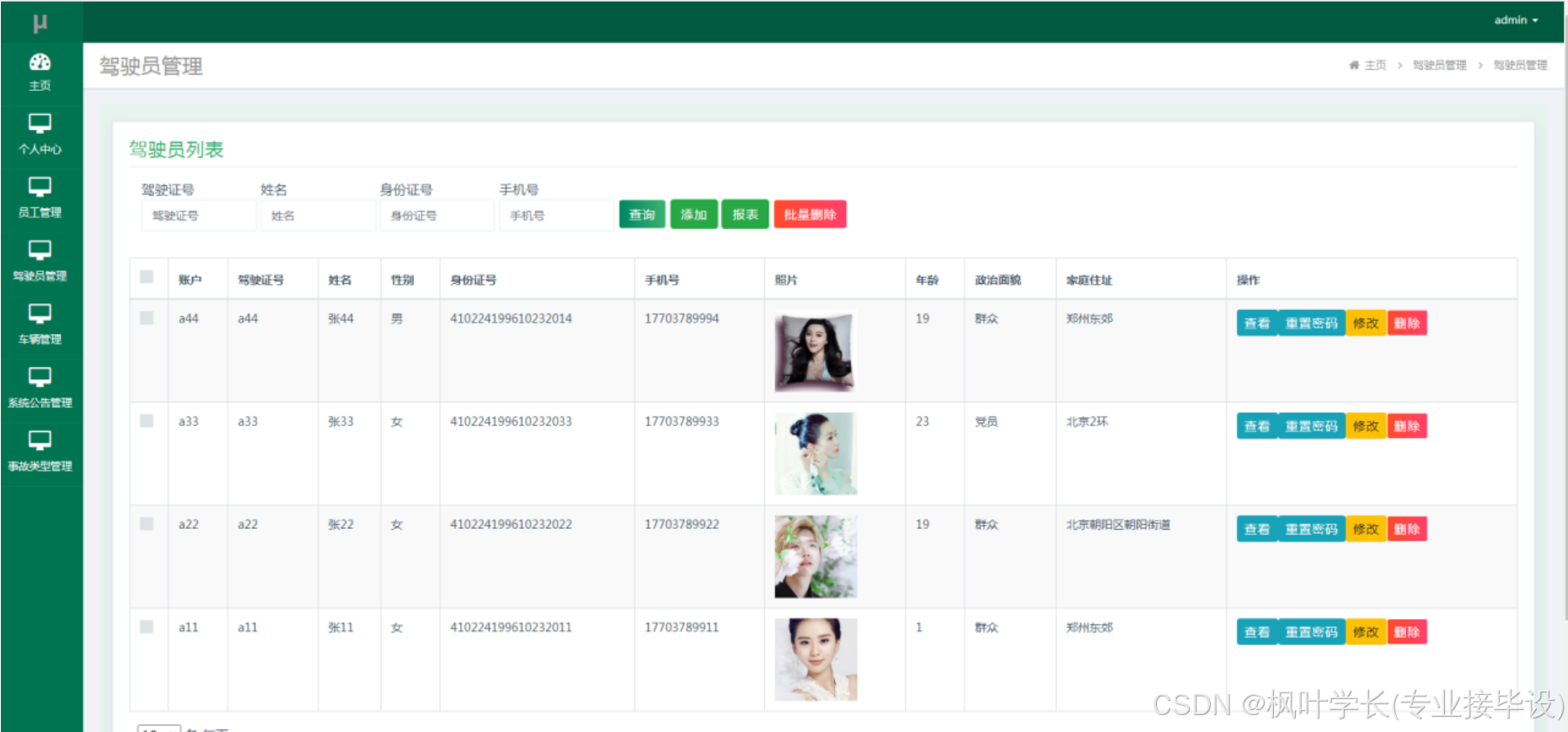Focus the 驾驶证号 search input
The width and height of the screenshot is (1568, 732).
(199, 216)
